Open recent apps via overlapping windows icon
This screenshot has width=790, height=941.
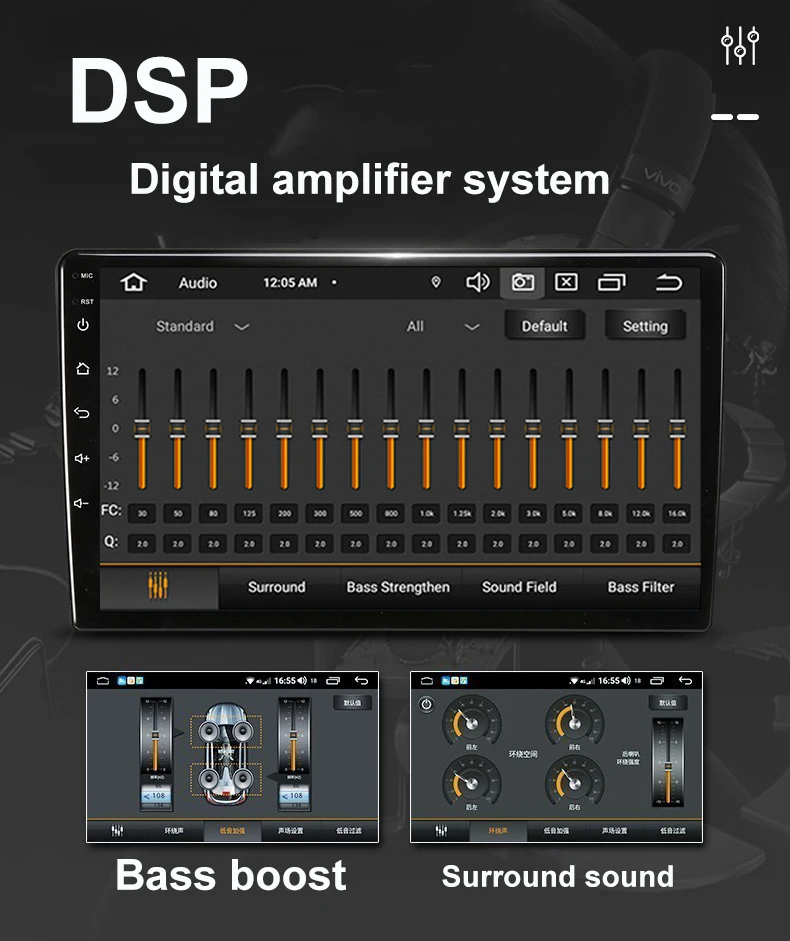pyautogui.click(x=611, y=282)
